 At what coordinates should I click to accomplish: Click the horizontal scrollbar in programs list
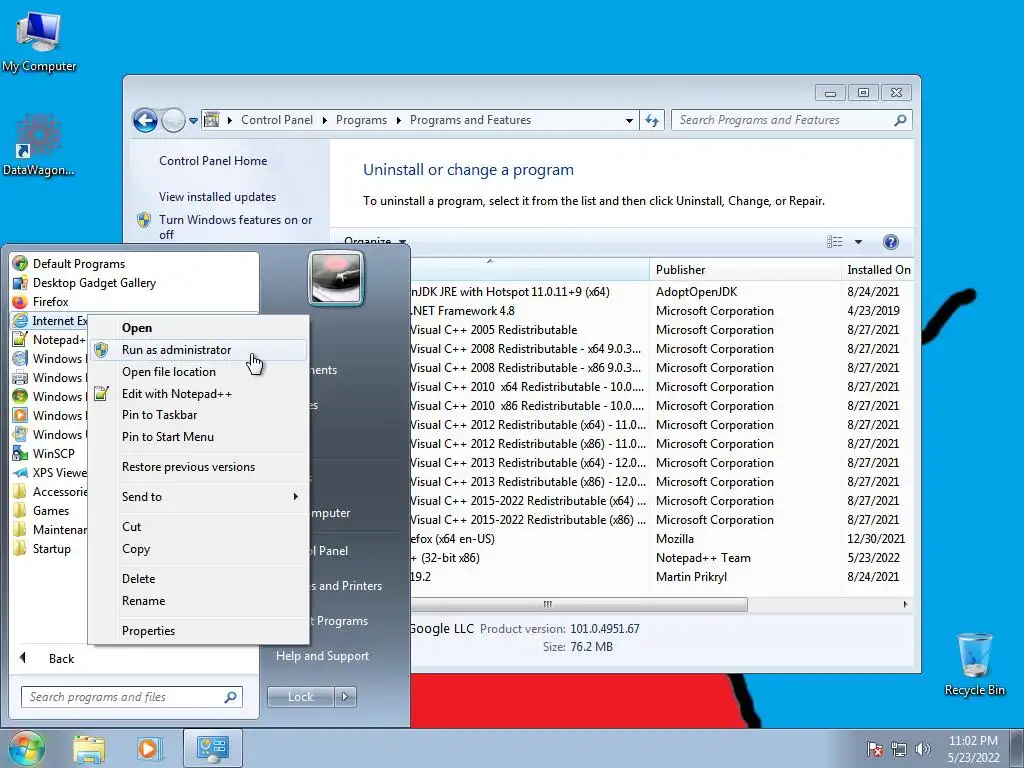pos(579,605)
